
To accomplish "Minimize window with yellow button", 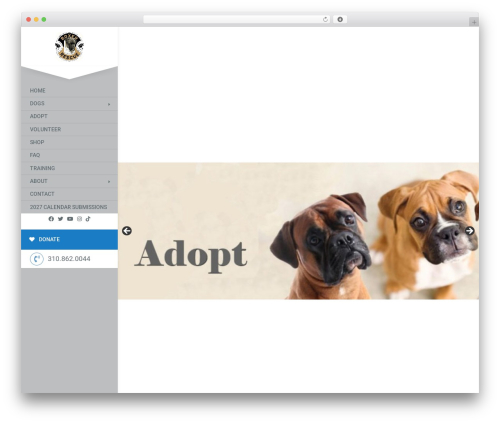I will [x=36, y=20].
